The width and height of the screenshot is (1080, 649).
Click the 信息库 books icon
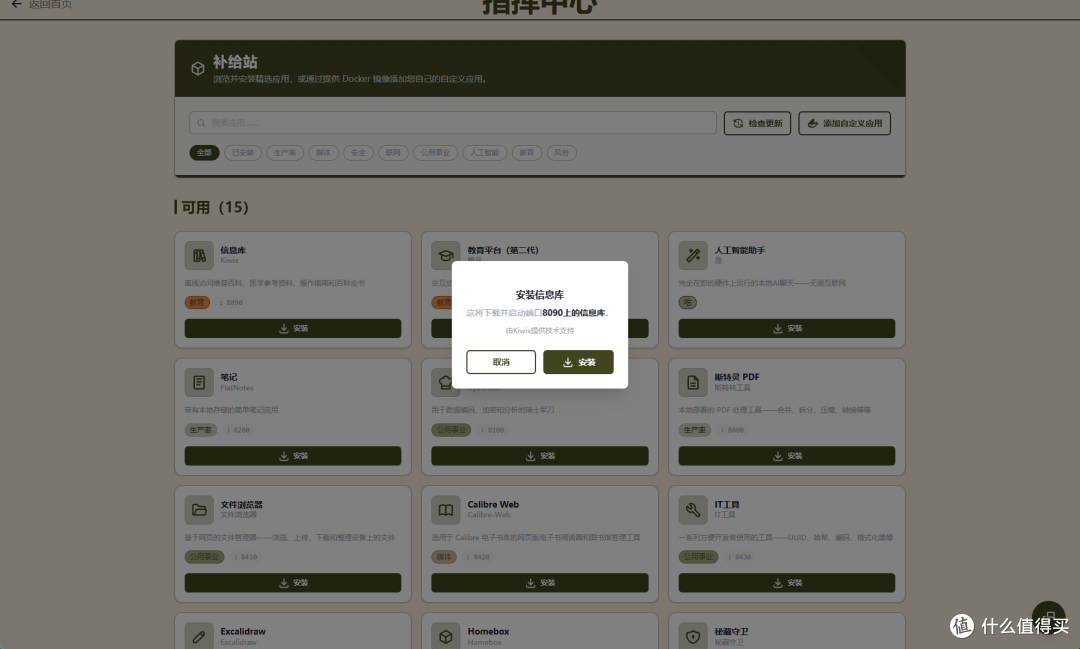click(199, 256)
